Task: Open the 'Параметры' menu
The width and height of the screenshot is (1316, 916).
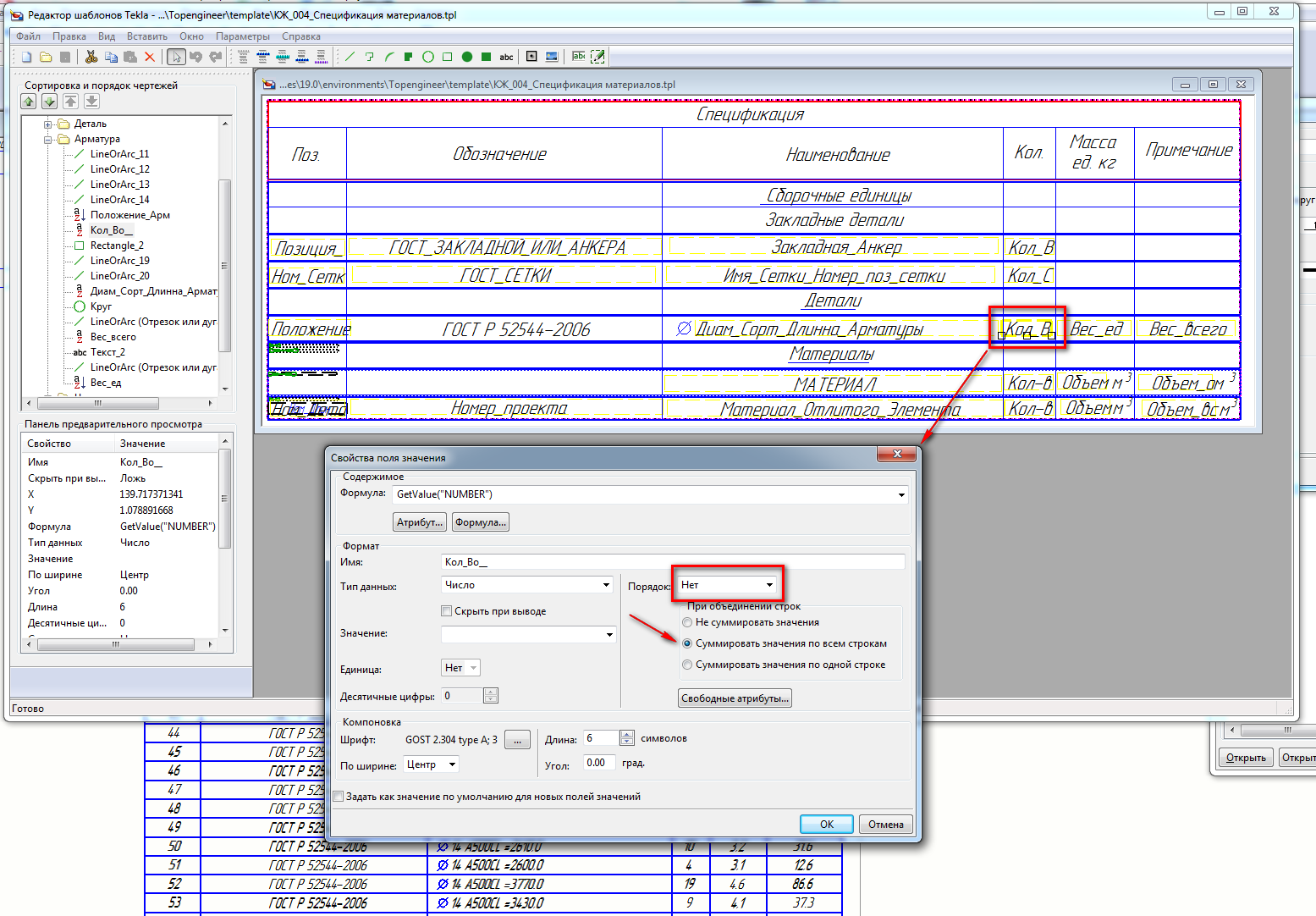Action: coord(242,36)
